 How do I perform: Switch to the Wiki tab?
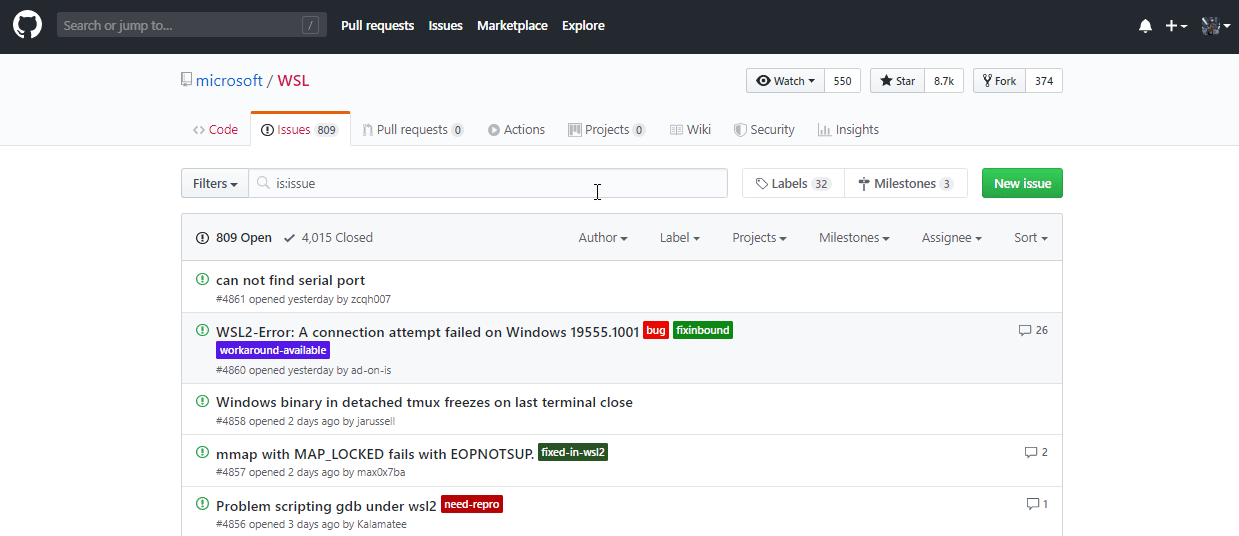[x=690, y=130]
